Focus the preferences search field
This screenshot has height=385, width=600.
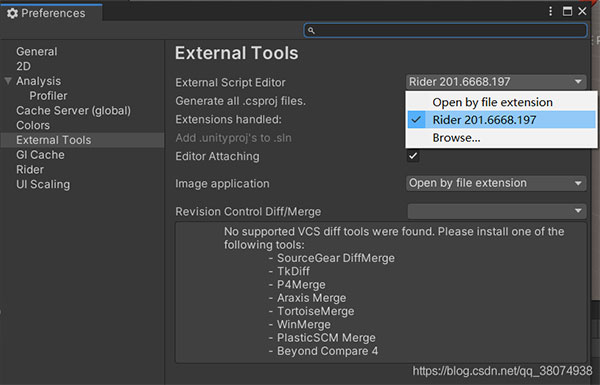pos(445,31)
